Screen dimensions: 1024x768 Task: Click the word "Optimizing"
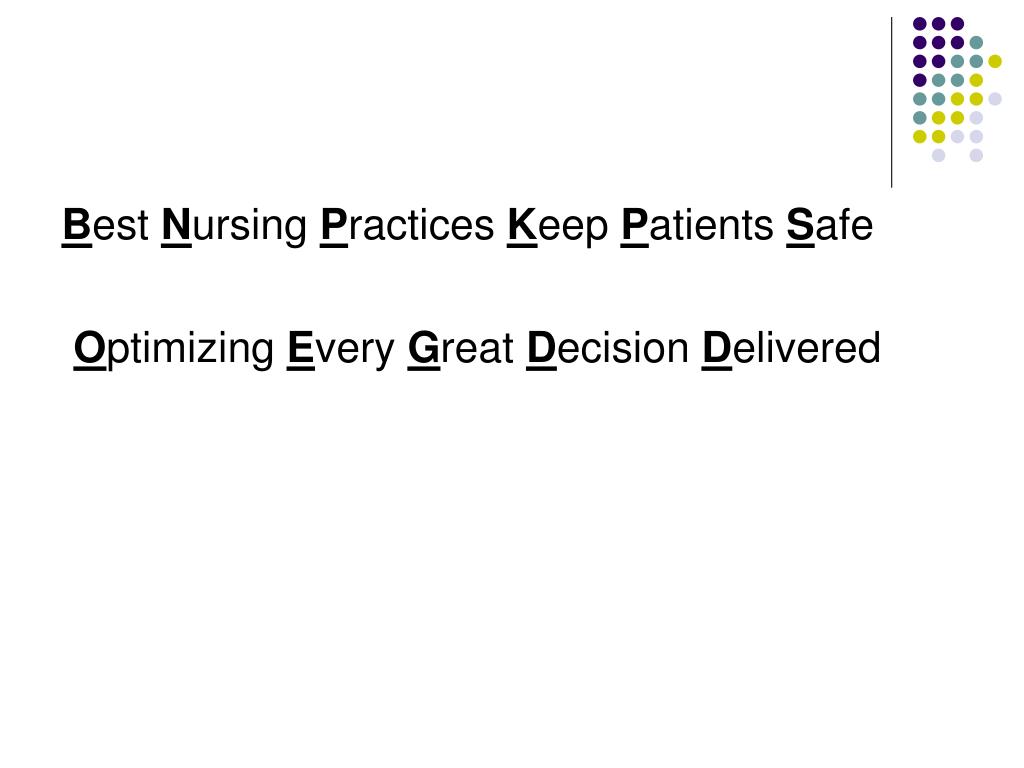pos(174,349)
